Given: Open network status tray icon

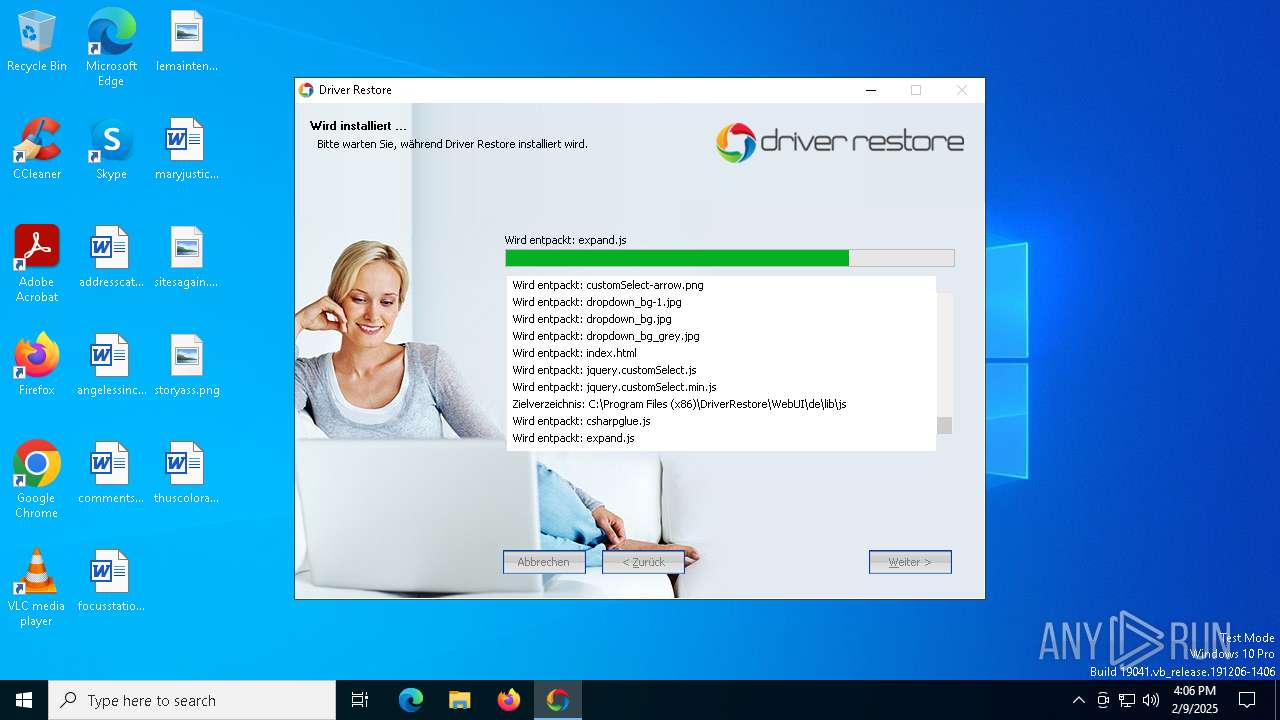Looking at the screenshot, I should tap(1127, 700).
